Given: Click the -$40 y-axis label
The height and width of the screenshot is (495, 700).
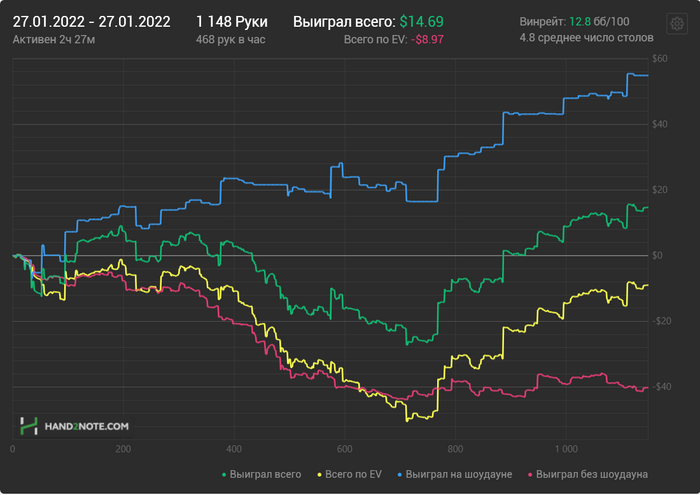Looking at the screenshot, I should click(661, 387).
